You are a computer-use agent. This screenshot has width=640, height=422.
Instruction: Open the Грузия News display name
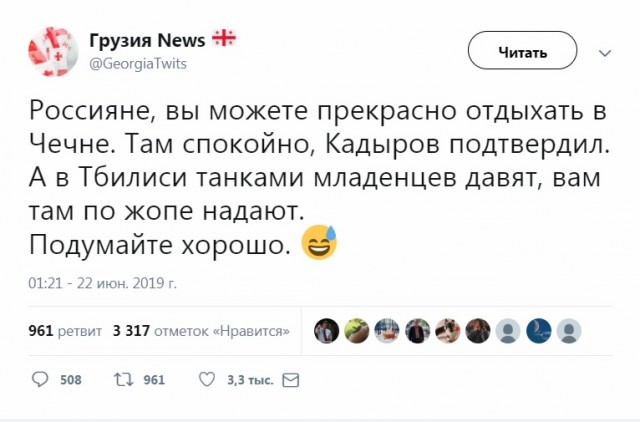pos(147,40)
